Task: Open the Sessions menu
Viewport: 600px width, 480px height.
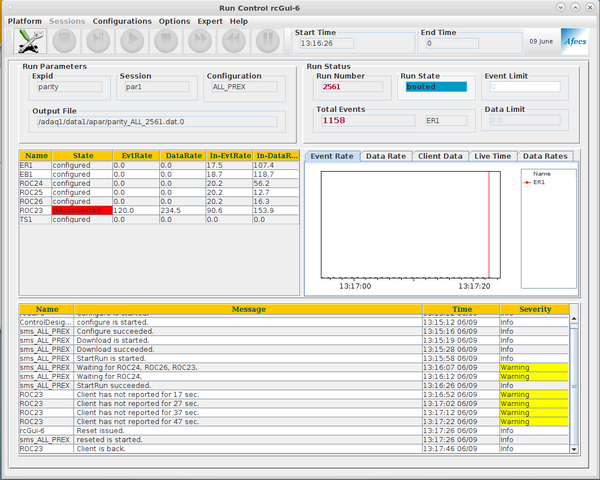Action: [67, 21]
